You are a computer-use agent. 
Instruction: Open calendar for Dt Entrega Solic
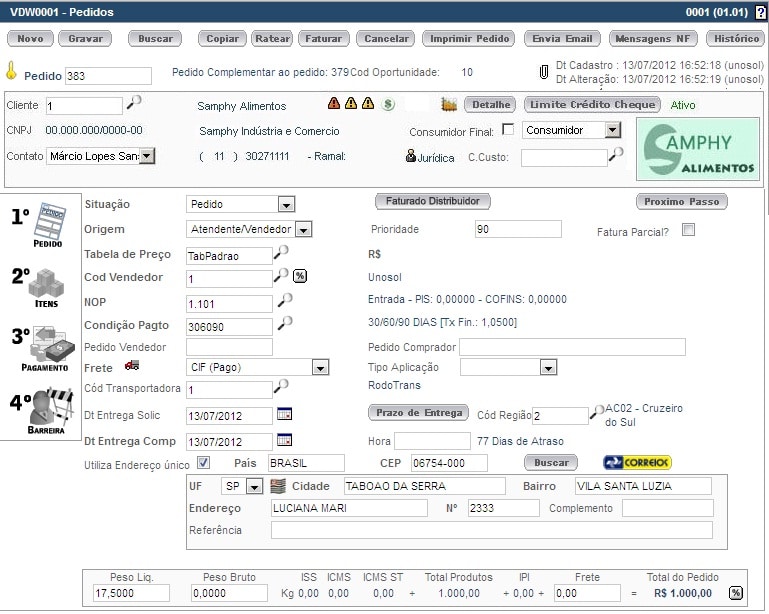point(284,414)
